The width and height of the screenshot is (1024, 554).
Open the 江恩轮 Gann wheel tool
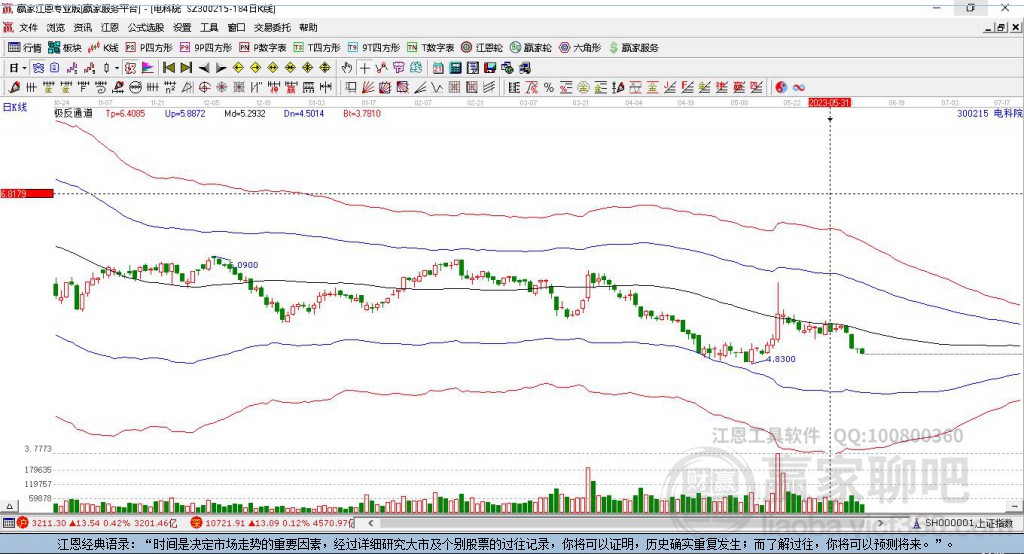482,48
